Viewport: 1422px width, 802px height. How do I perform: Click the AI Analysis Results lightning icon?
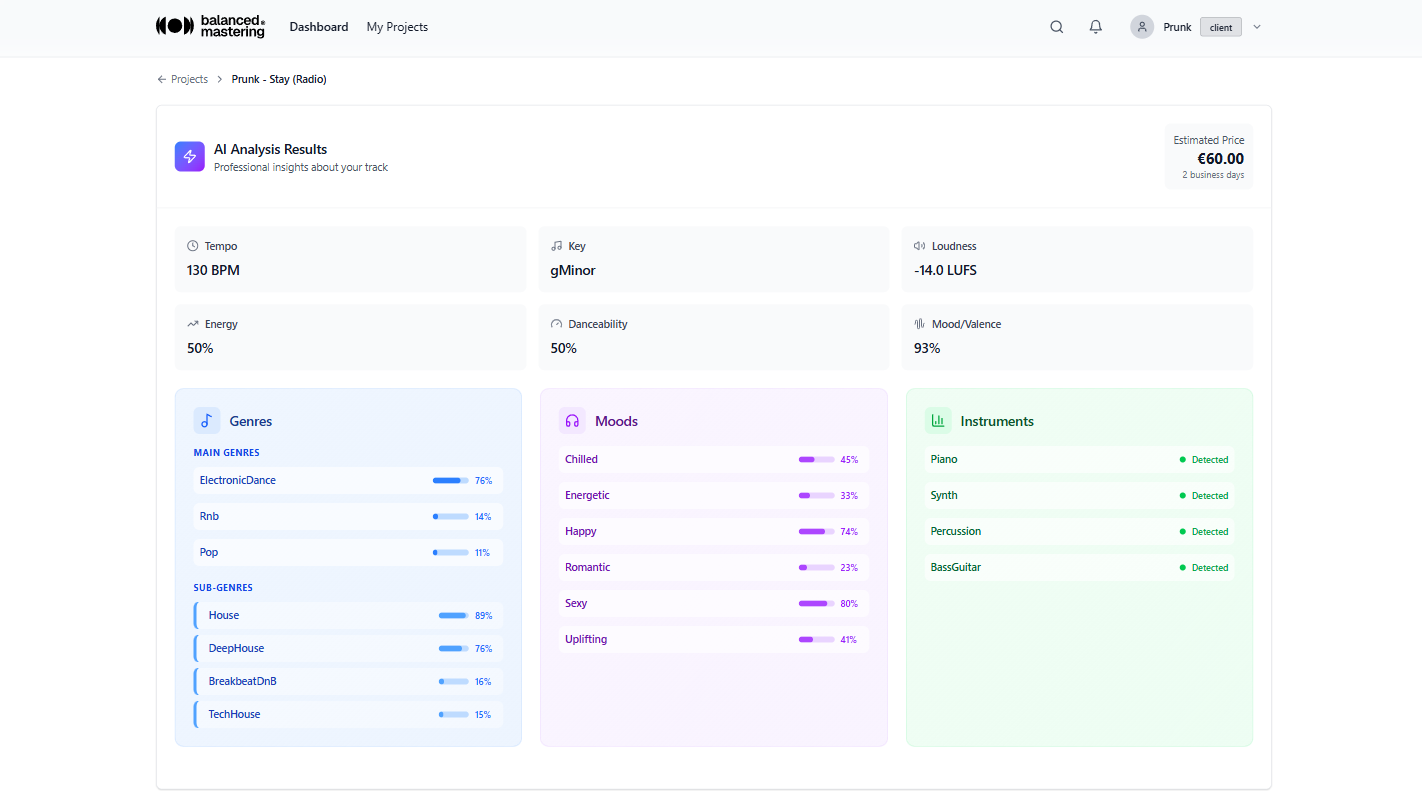click(x=189, y=156)
